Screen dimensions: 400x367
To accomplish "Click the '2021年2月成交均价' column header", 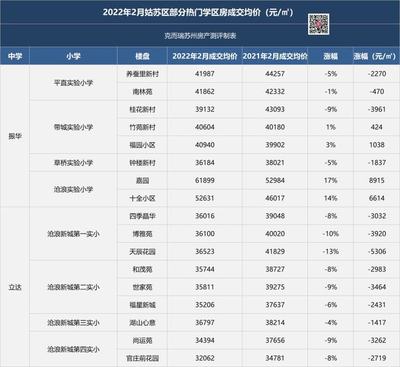I will pos(275,56).
